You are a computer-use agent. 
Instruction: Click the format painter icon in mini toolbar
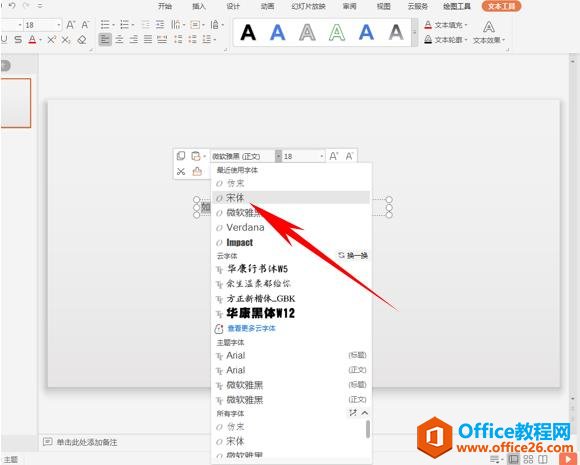(x=197, y=171)
